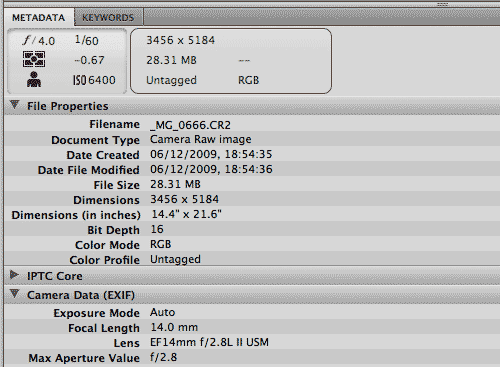This screenshot has width=500, height=367.
Task: Click the shutter speed 1/60 value
Action: point(87,40)
